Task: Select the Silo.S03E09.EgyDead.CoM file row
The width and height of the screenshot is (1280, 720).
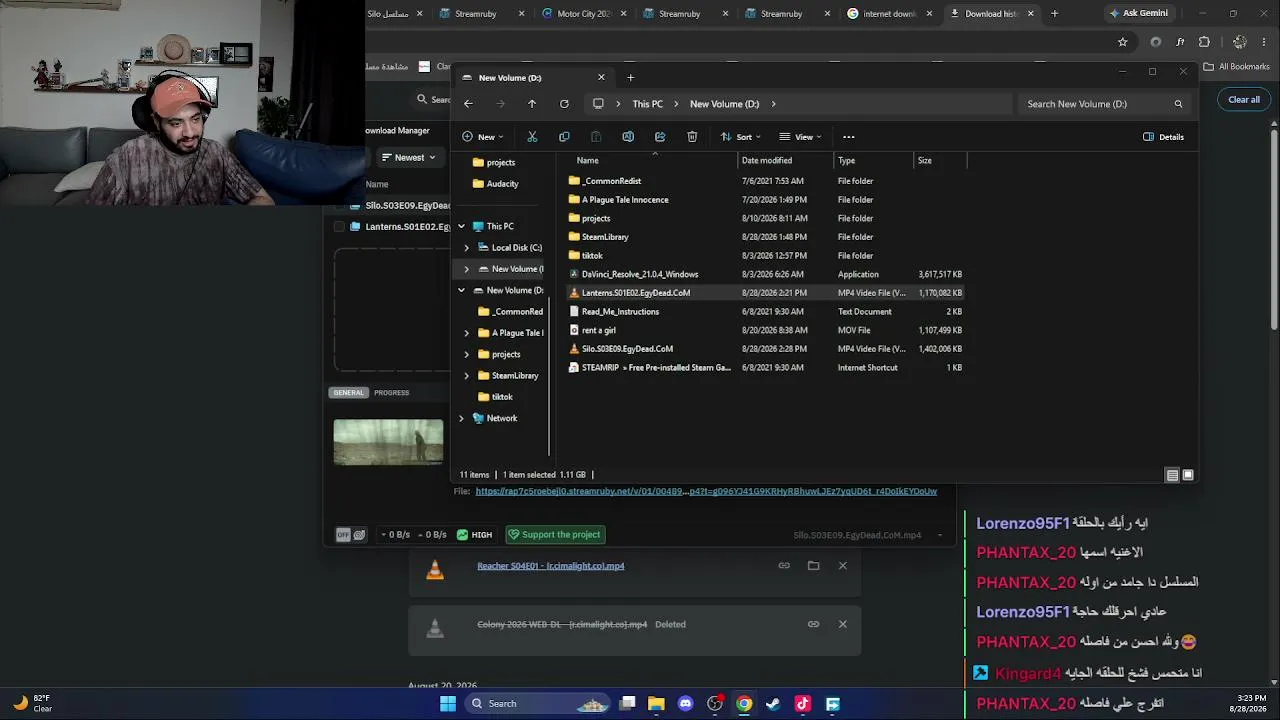Action: (x=765, y=349)
